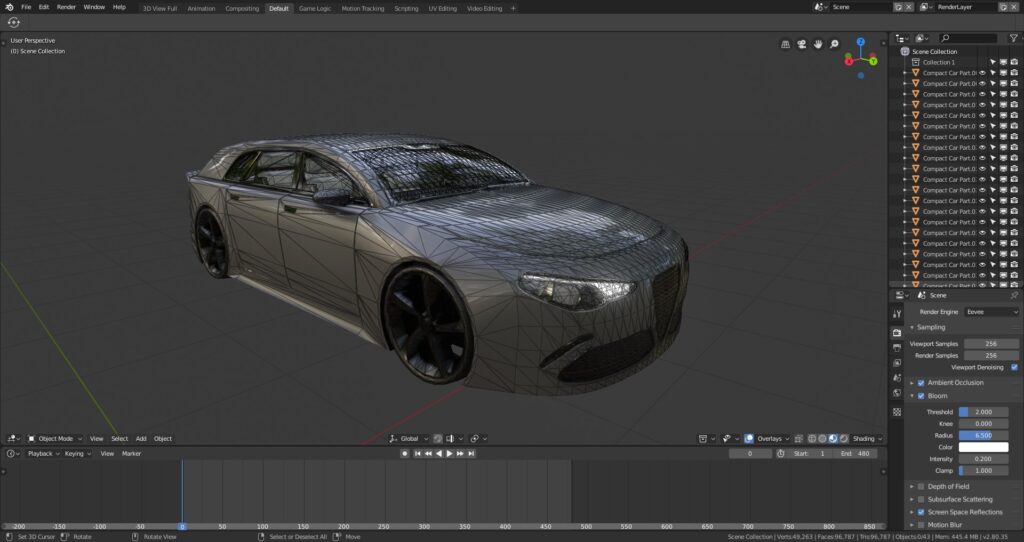This screenshot has width=1024, height=542.
Task: Enable Depth of Field checkbox
Action: tap(921, 486)
